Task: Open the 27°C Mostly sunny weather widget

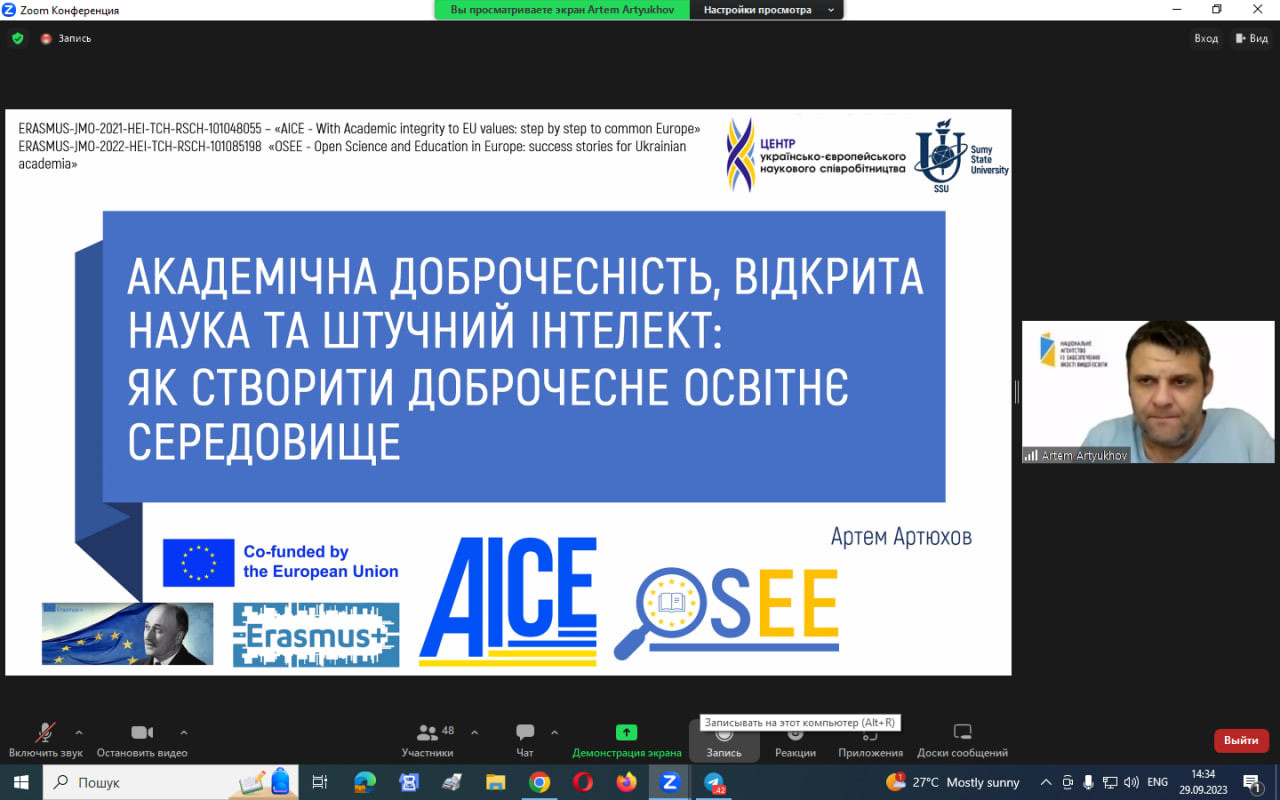Action: pos(953,782)
